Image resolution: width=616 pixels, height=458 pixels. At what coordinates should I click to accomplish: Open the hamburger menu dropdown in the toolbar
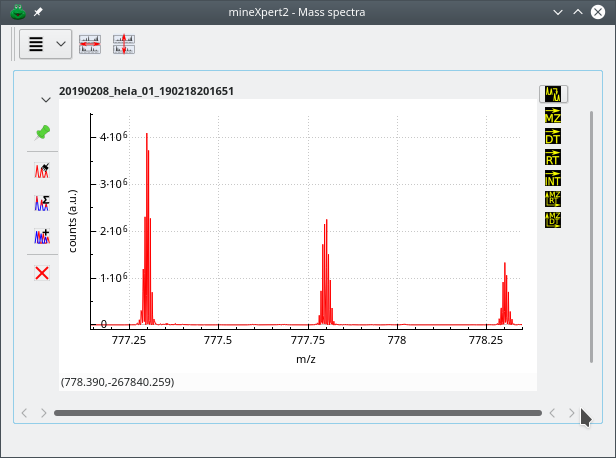click(45, 44)
